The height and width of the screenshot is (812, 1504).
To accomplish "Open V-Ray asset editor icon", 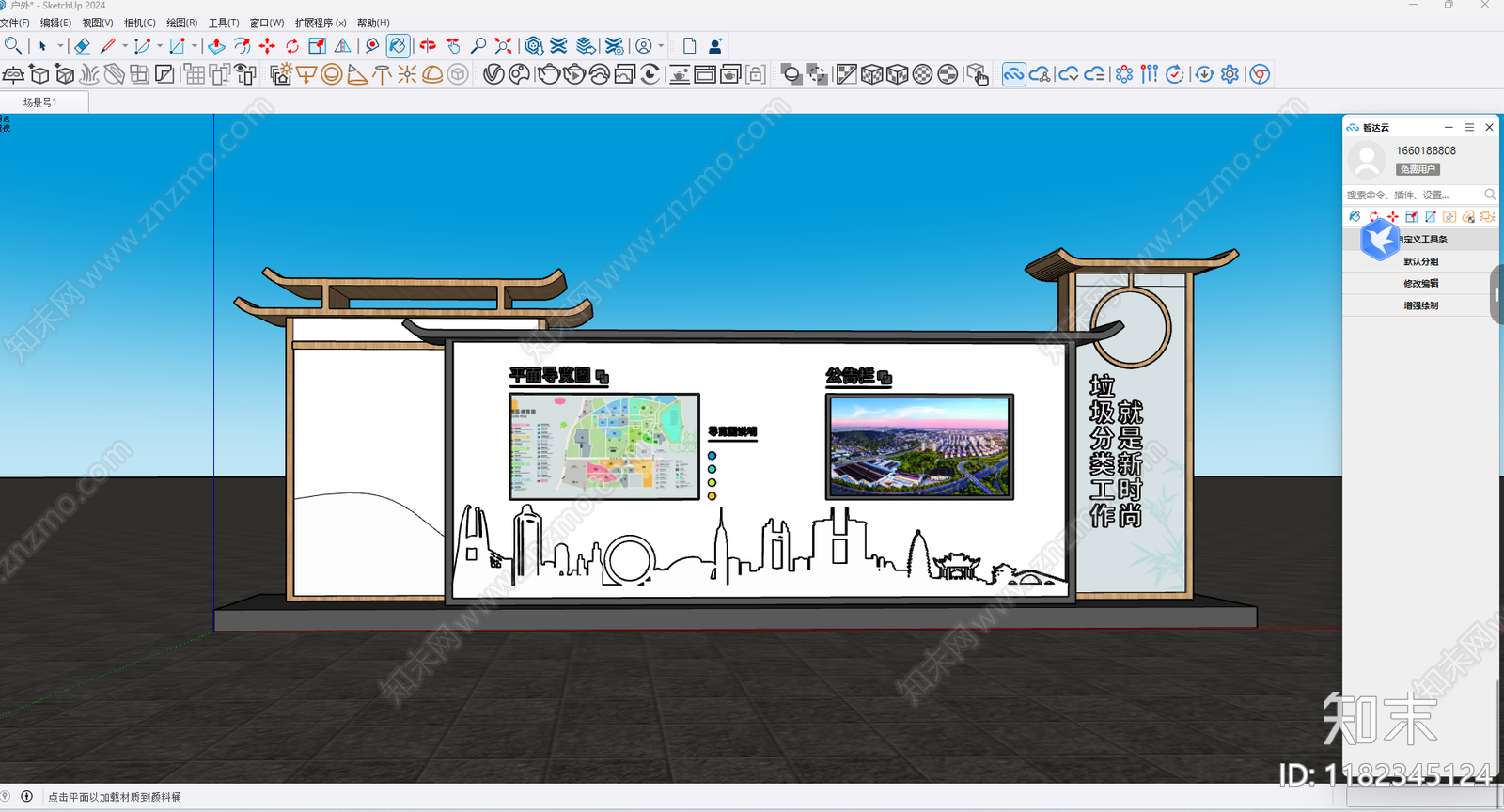I will coord(493,74).
